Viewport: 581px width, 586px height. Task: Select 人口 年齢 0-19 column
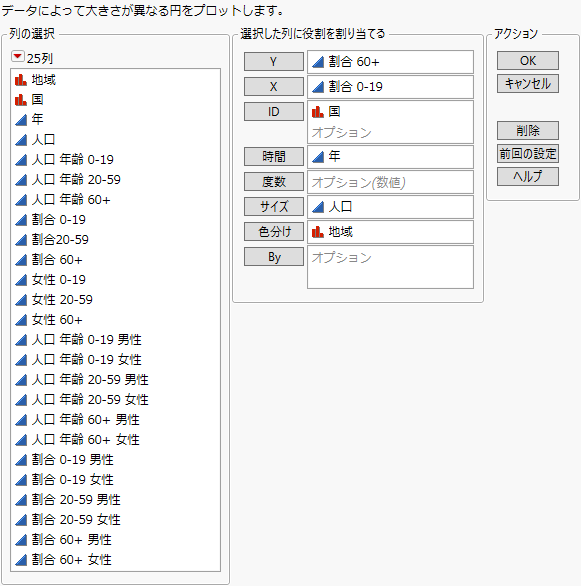[115, 160]
